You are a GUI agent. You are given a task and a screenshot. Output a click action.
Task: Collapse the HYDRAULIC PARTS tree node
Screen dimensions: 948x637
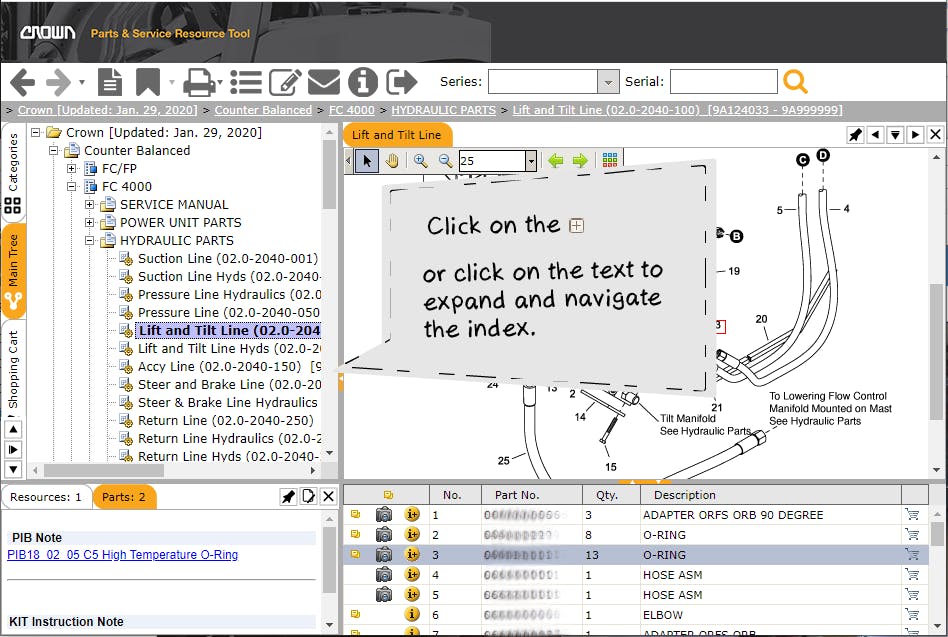[90, 241]
